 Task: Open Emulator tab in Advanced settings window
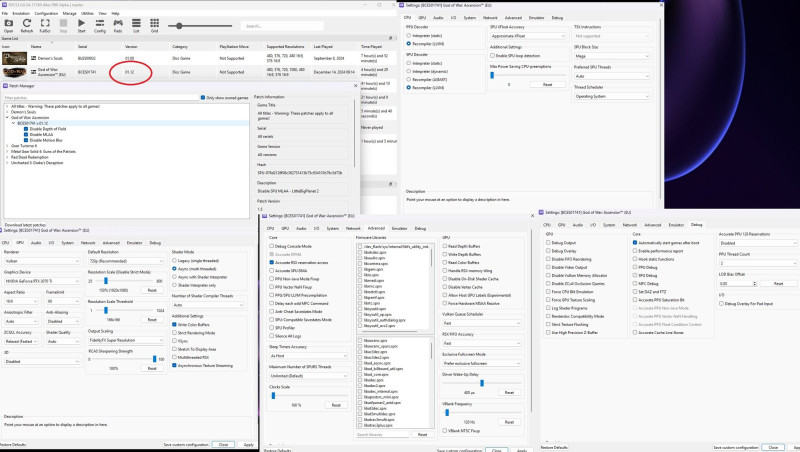pyautogui.click(x=399, y=229)
